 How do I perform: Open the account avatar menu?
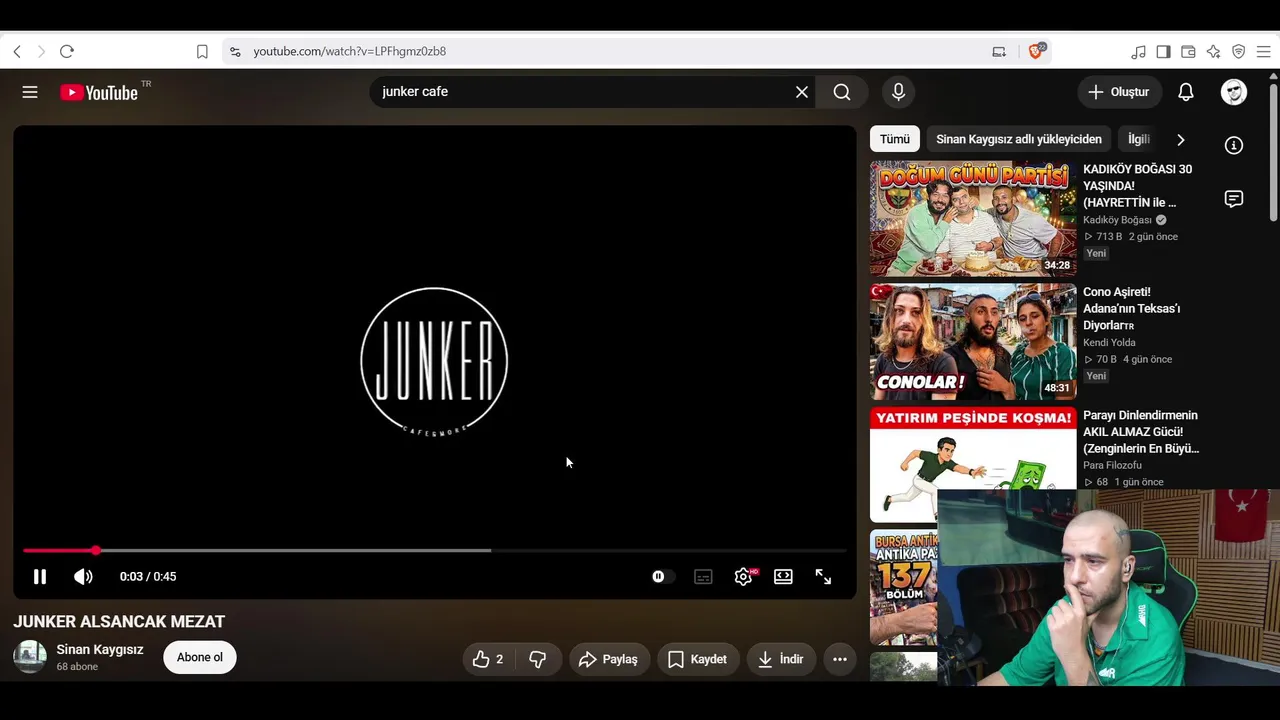(x=1234, y=92)
